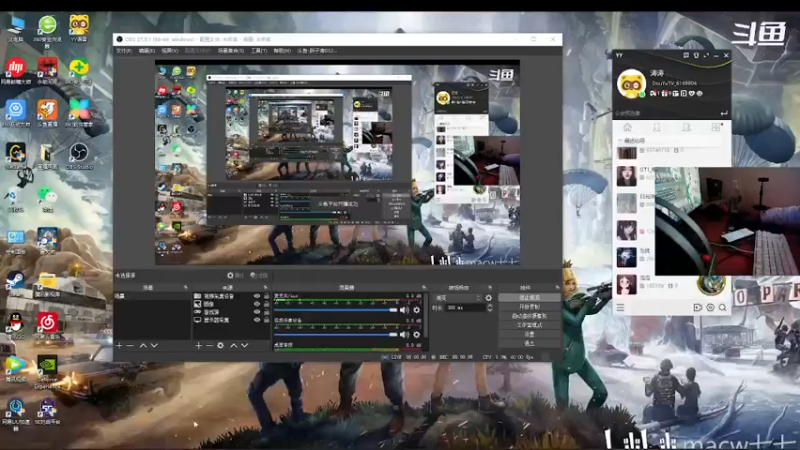Click YY bottom settings circle icon
Screen dimensions: 800x450
tap(710, 307)
